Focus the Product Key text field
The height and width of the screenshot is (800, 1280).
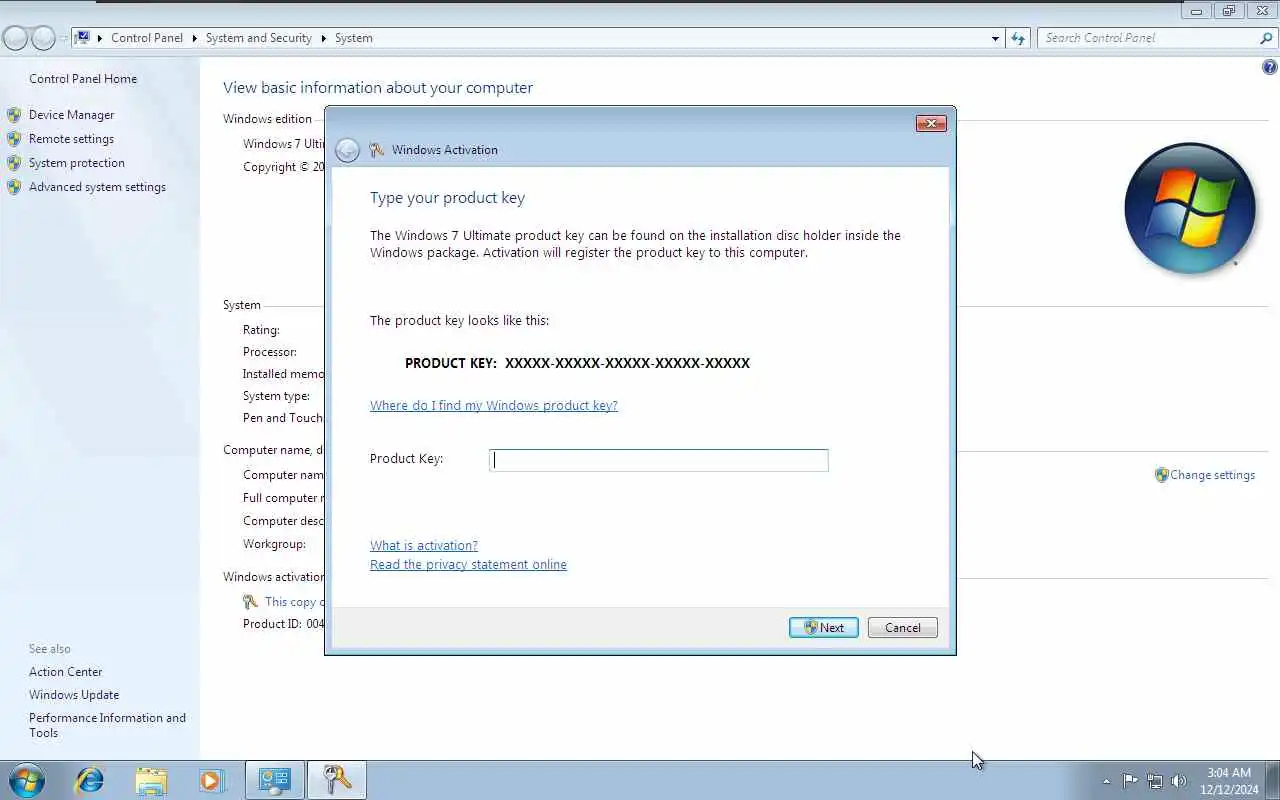pos(658,460)
